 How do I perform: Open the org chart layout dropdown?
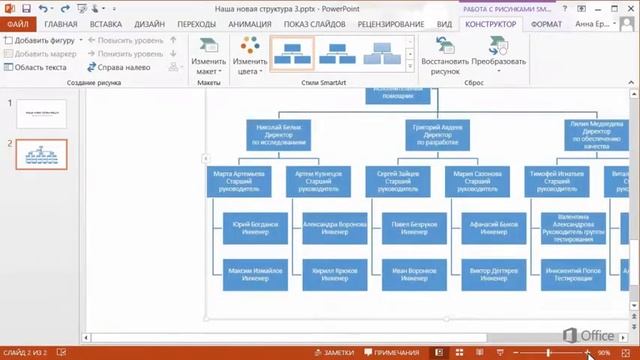coord(175,67)
